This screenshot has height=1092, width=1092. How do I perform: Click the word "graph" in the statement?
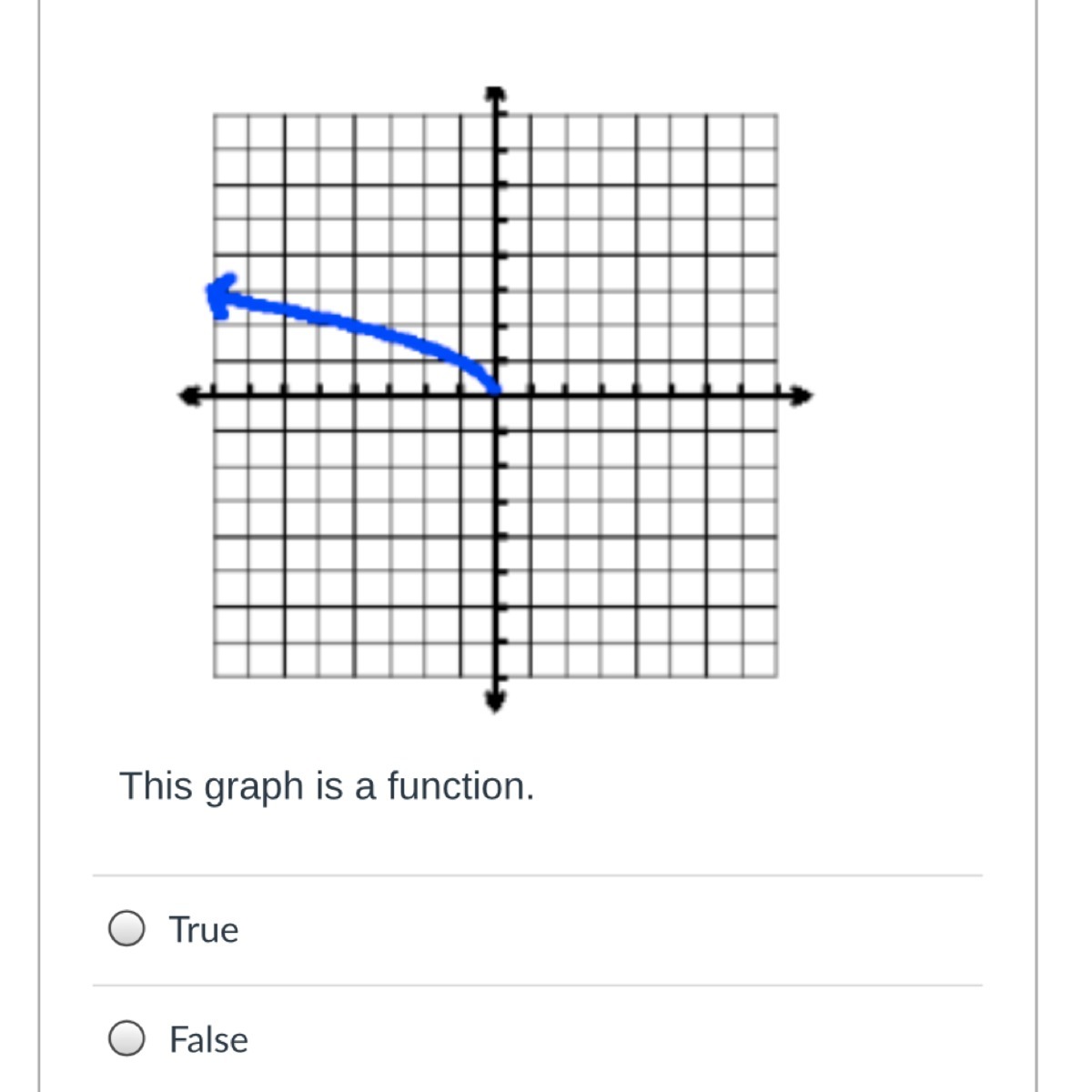pyautogui.click(x=254, y=787)
